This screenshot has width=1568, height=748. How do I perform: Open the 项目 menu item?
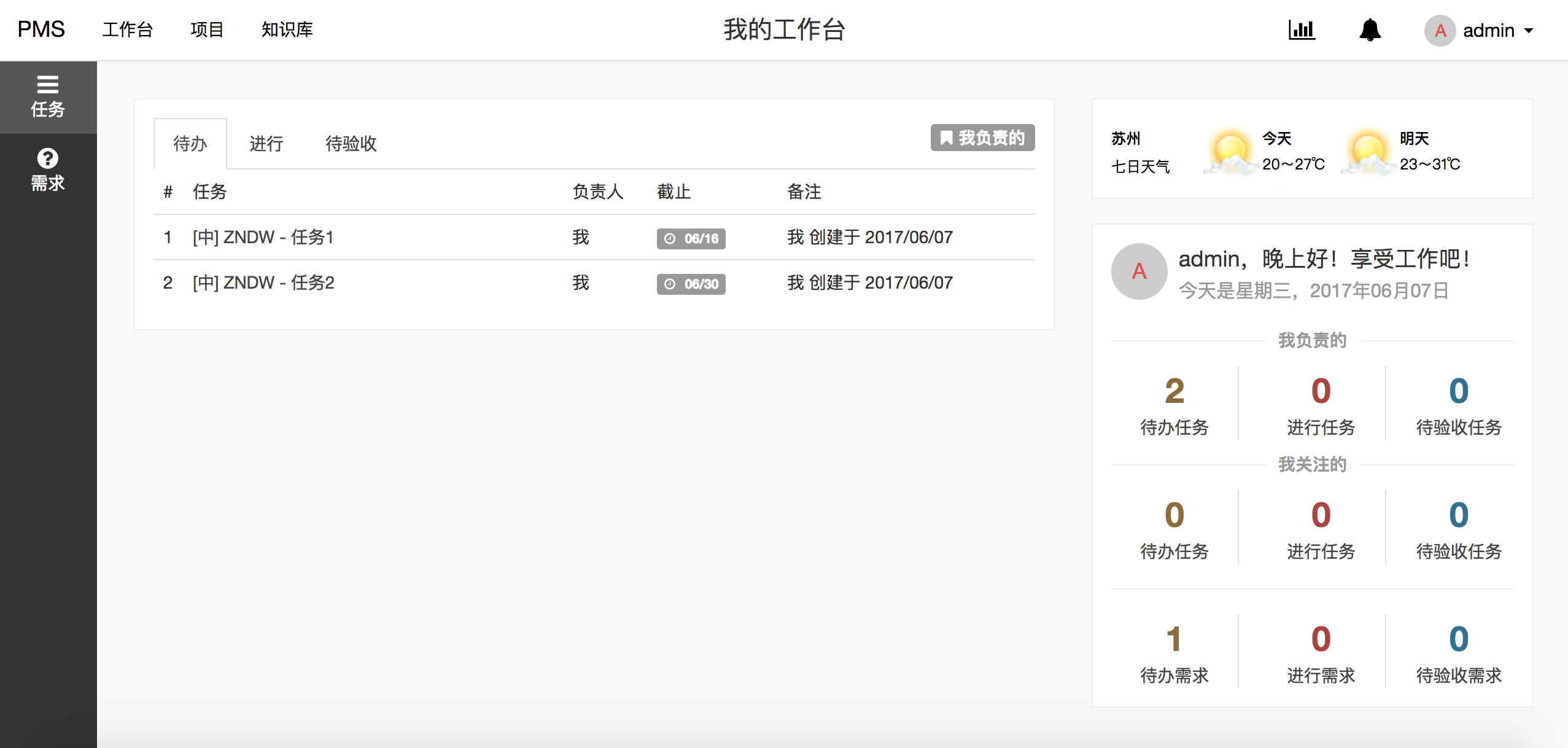pyautogui.click(x=207, y=29)
